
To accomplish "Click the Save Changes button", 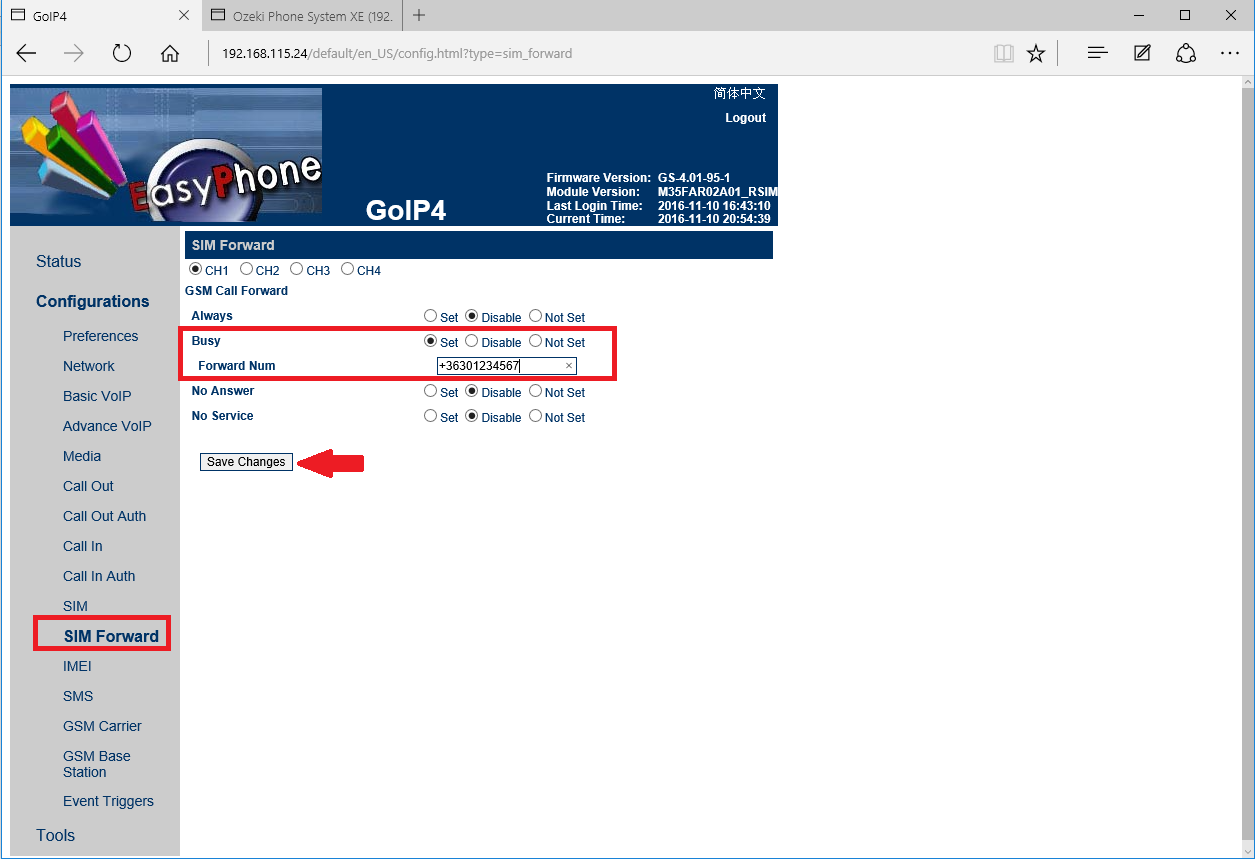I will click(246, 462).
